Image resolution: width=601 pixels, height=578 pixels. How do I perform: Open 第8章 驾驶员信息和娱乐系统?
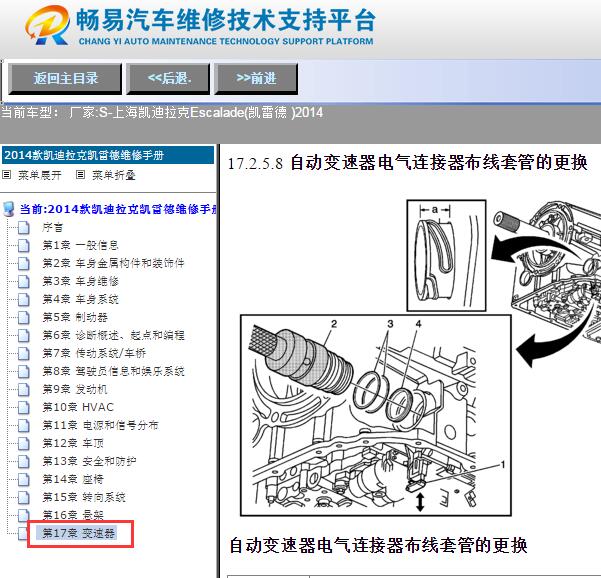pos(113,371)
